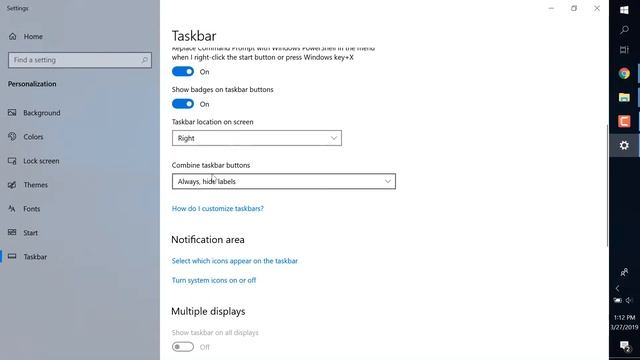The height and width of the screenshot is (360, 640).
Task: Click the Notification area heading
Action: tap(208, 240)
